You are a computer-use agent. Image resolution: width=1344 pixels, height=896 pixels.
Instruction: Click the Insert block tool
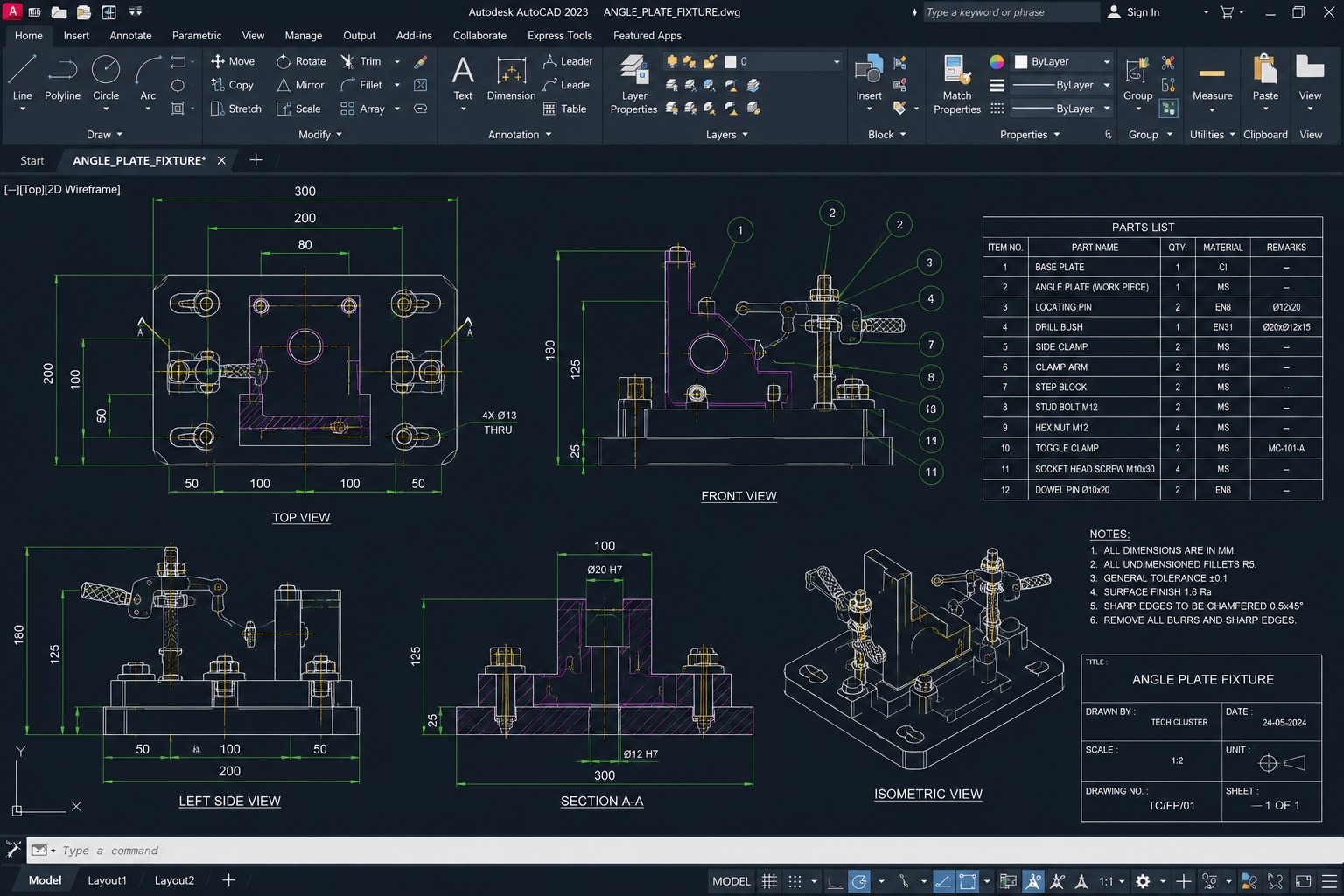point(869,78)
